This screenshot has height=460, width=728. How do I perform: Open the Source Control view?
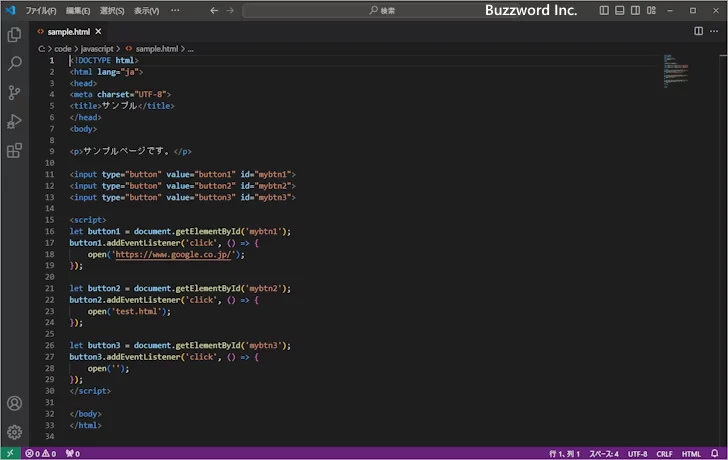coord(14,92)
